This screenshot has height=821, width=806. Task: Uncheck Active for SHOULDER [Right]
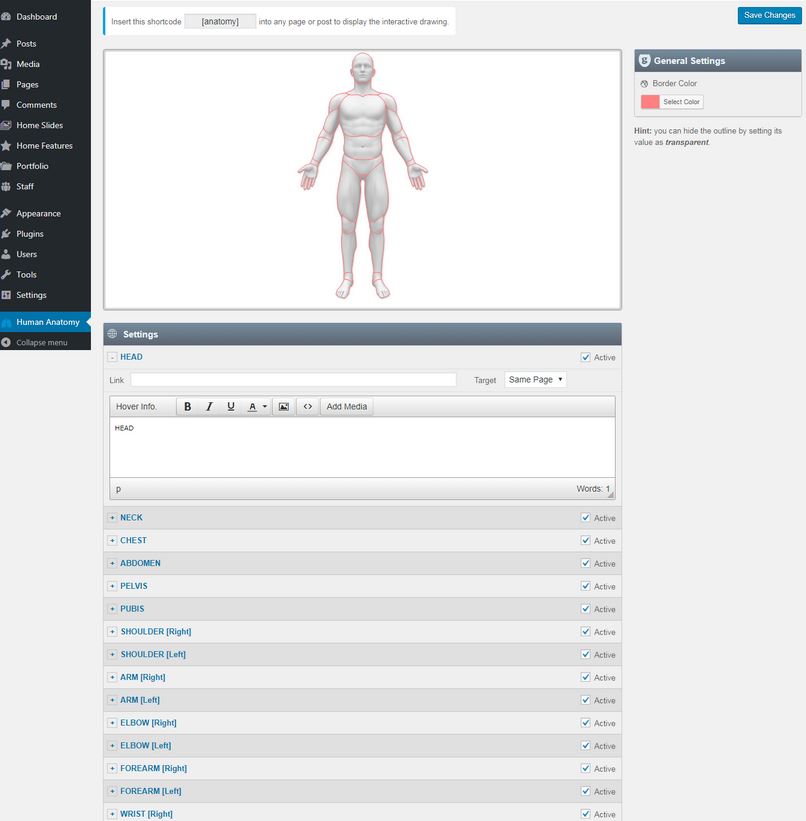tap(586, 631)
